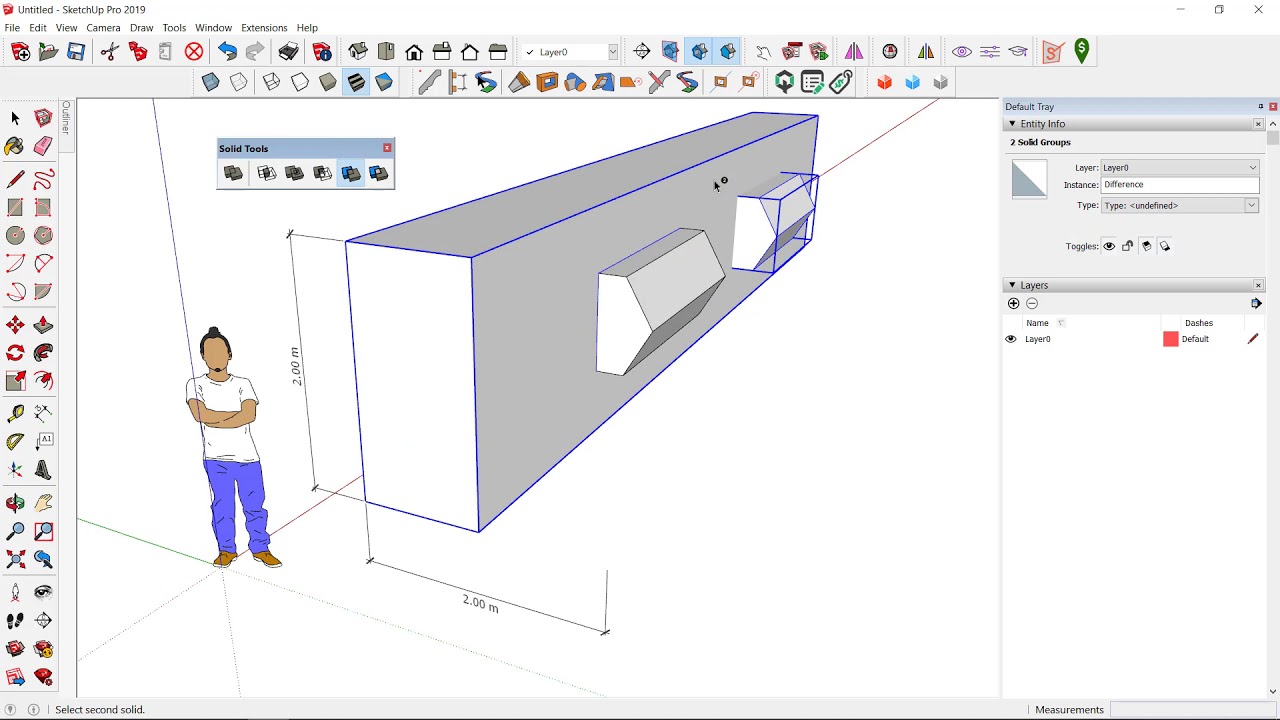Select the arrow Select tool
Screen dimensions: 1280x720
tap(15, 118)
